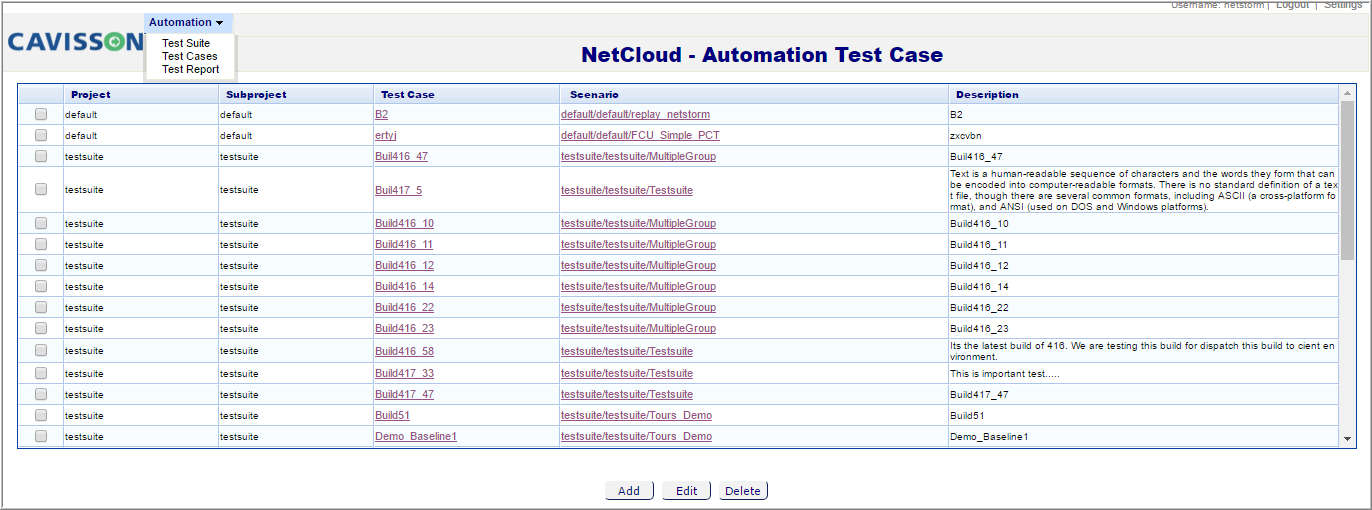Click description 'This is important test.....'
1372x510 pixels.
coord(1004,373)
